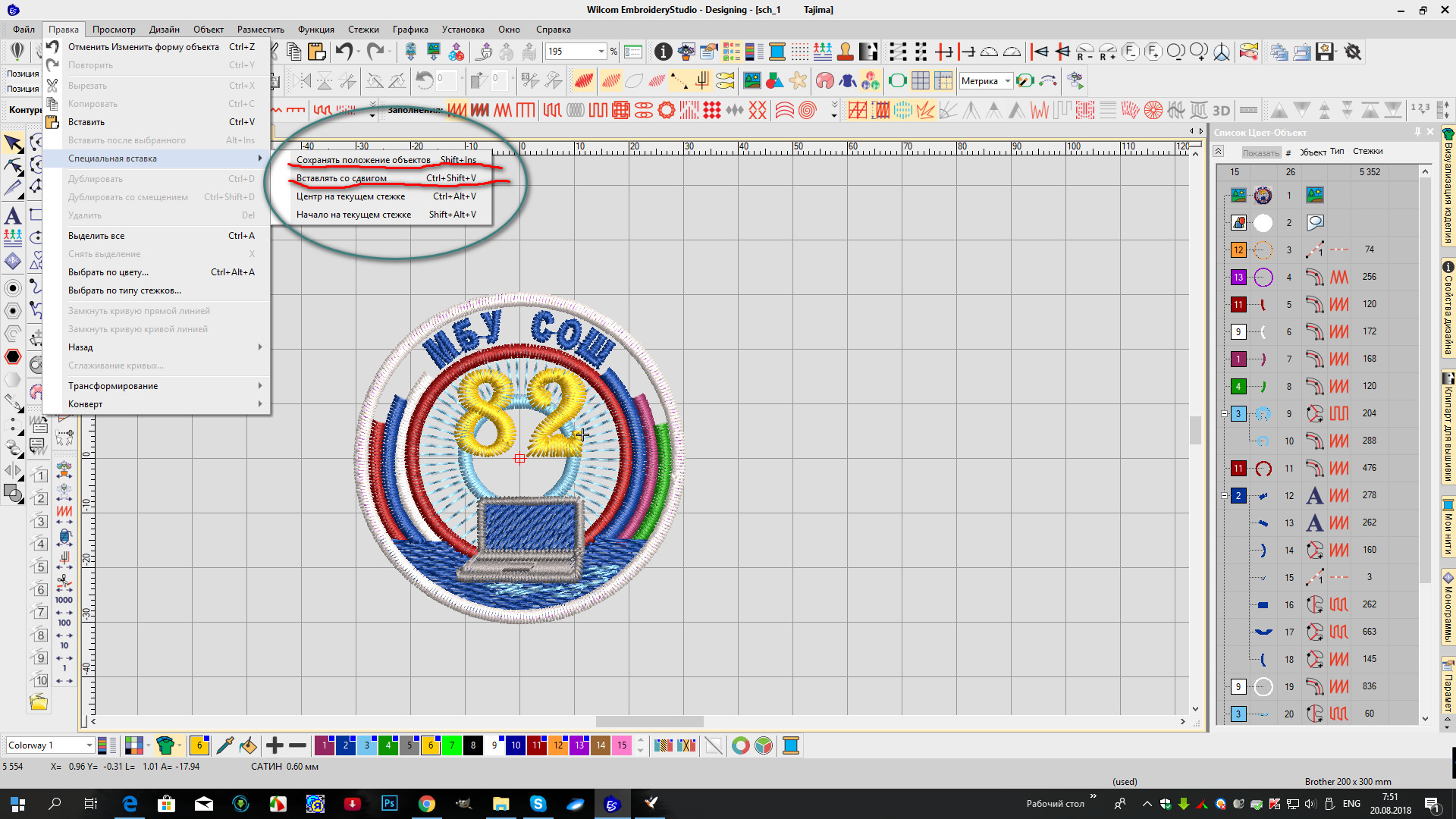Click the thread spool icon in the upper toolbar
1456x819 pixels.
[x=777, y=52]
